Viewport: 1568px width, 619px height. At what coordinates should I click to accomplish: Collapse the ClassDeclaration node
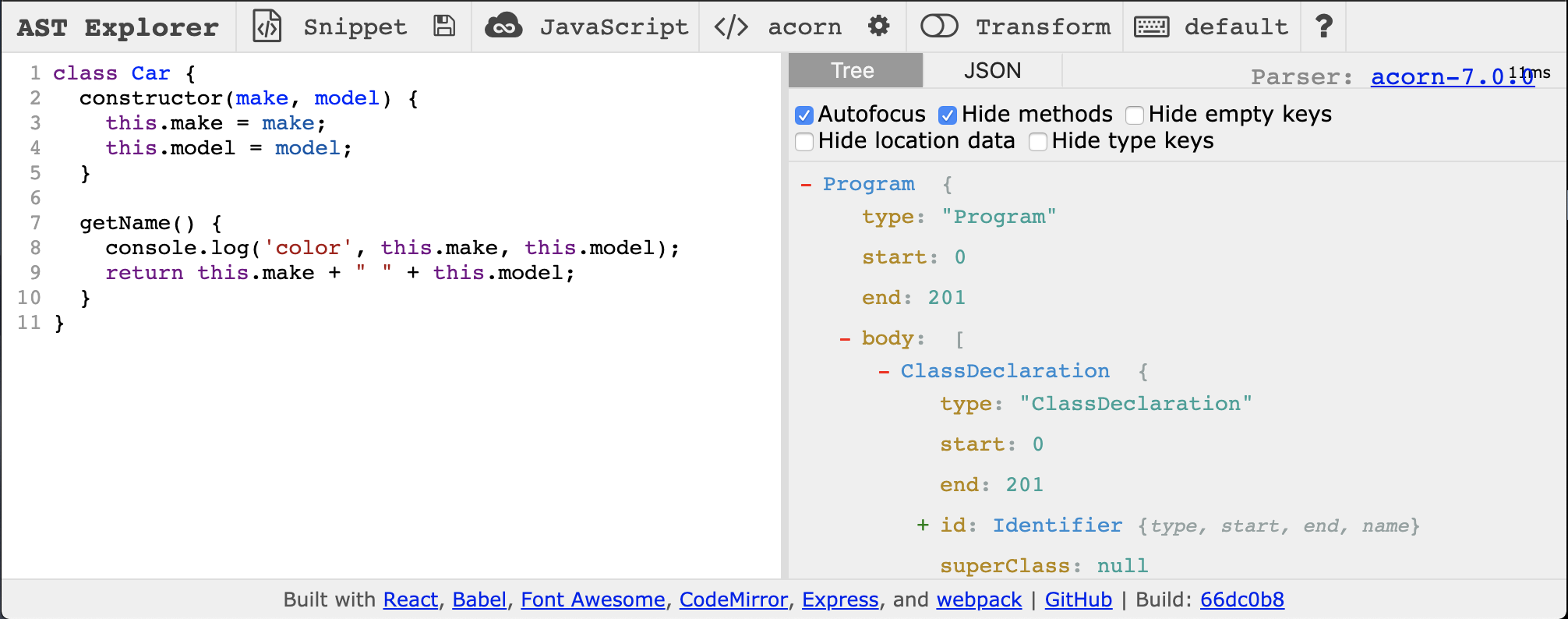(884, 372)
